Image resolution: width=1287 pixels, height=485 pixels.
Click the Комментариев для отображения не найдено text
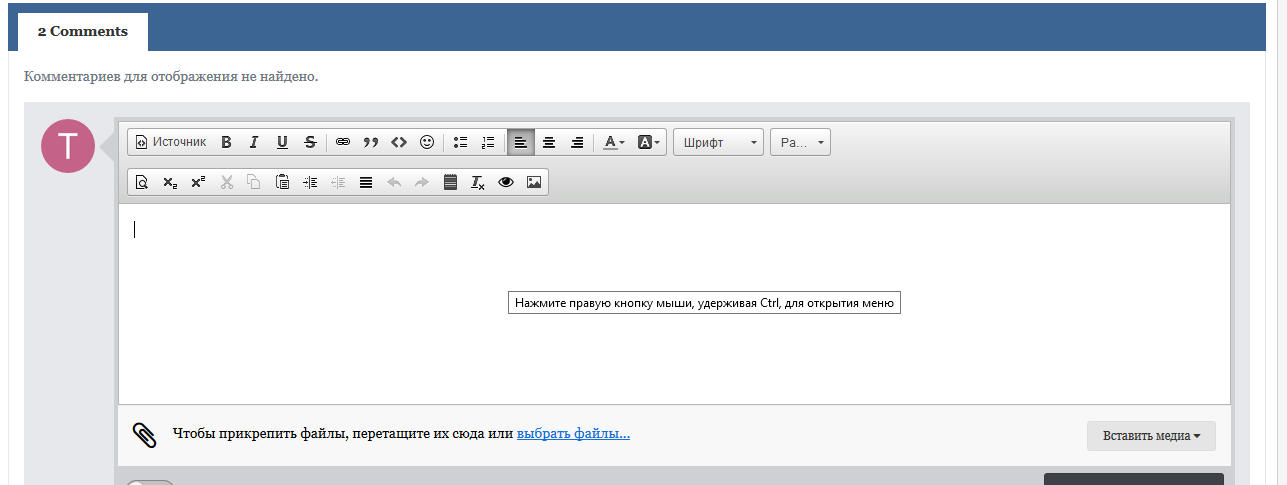click(171, 76)
